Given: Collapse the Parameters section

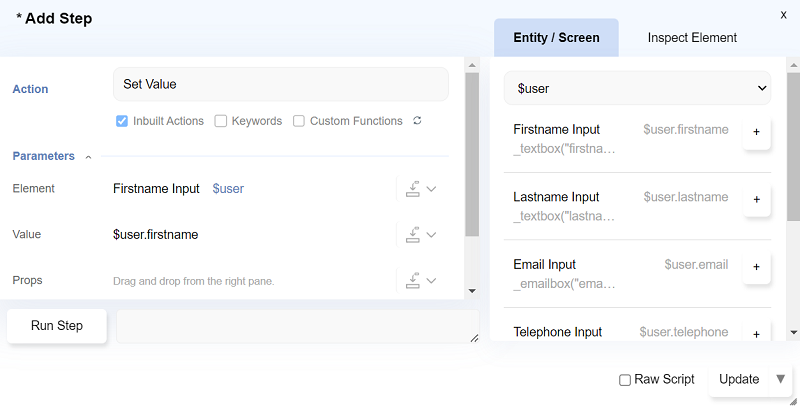Looking at the screenshot, I should click(88, 157).
